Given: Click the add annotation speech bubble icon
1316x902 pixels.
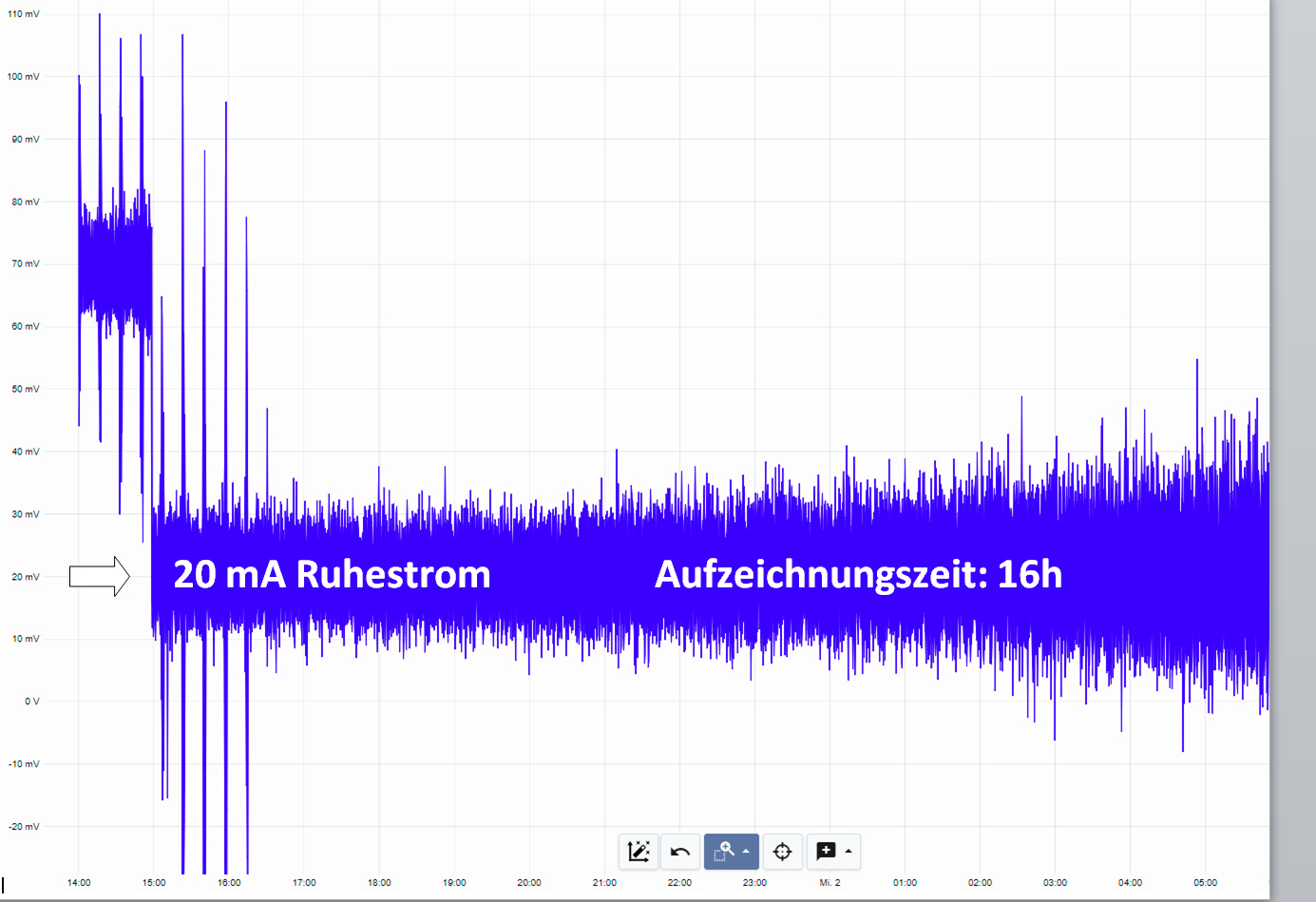Looking at the screenshot, I should [x=826, y=851].
